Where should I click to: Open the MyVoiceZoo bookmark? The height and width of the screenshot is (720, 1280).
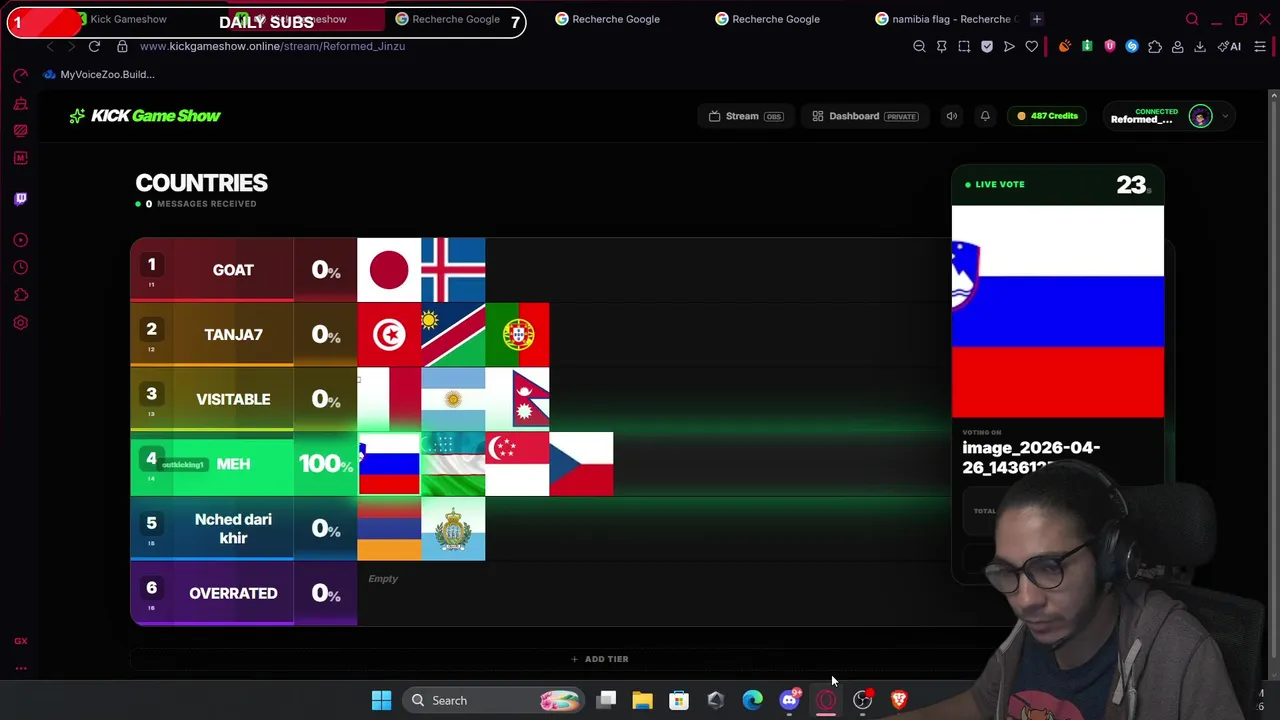tap(99, 74)
